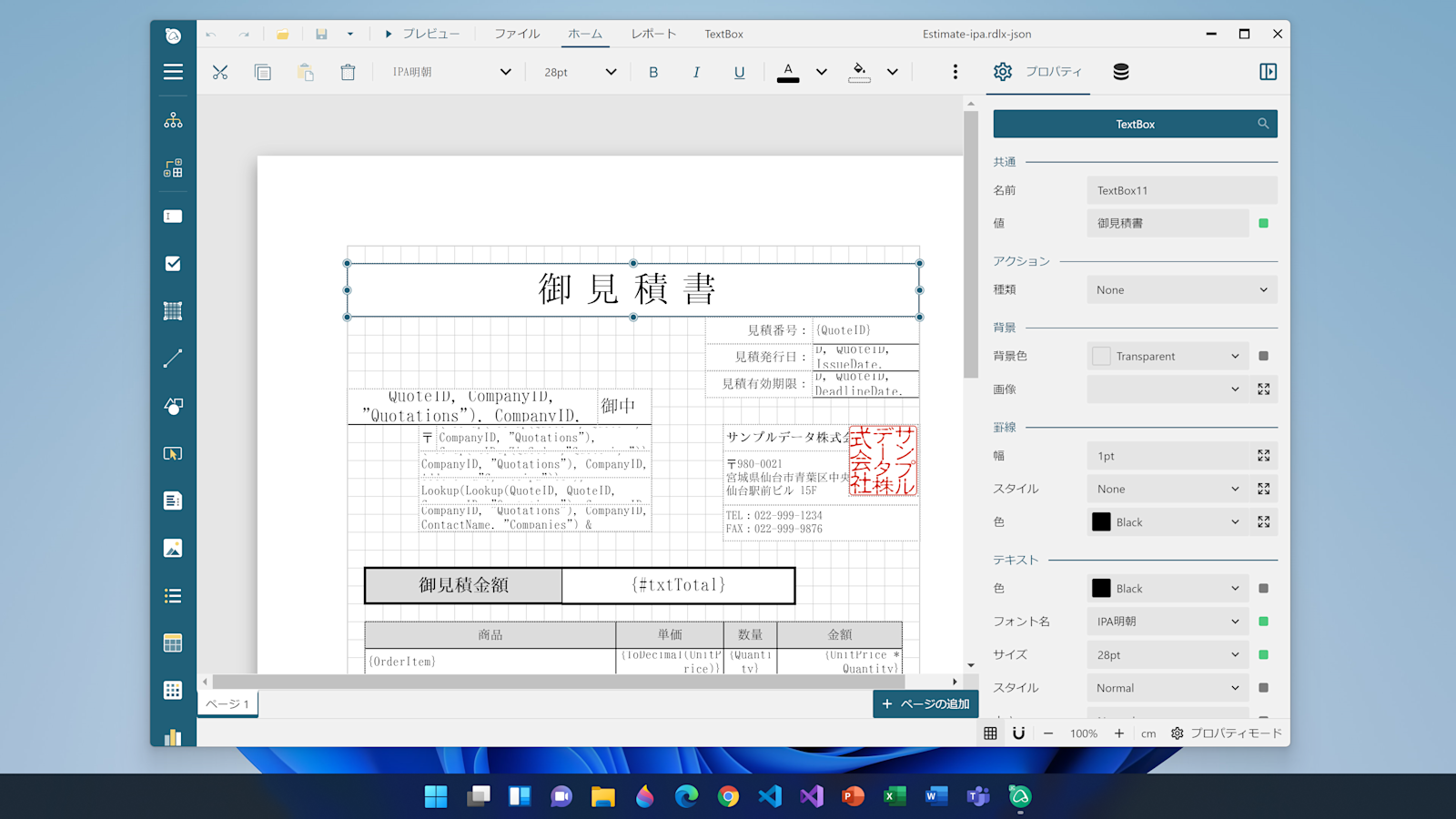Click the Delete trash icon

click(x=348, y=72)
